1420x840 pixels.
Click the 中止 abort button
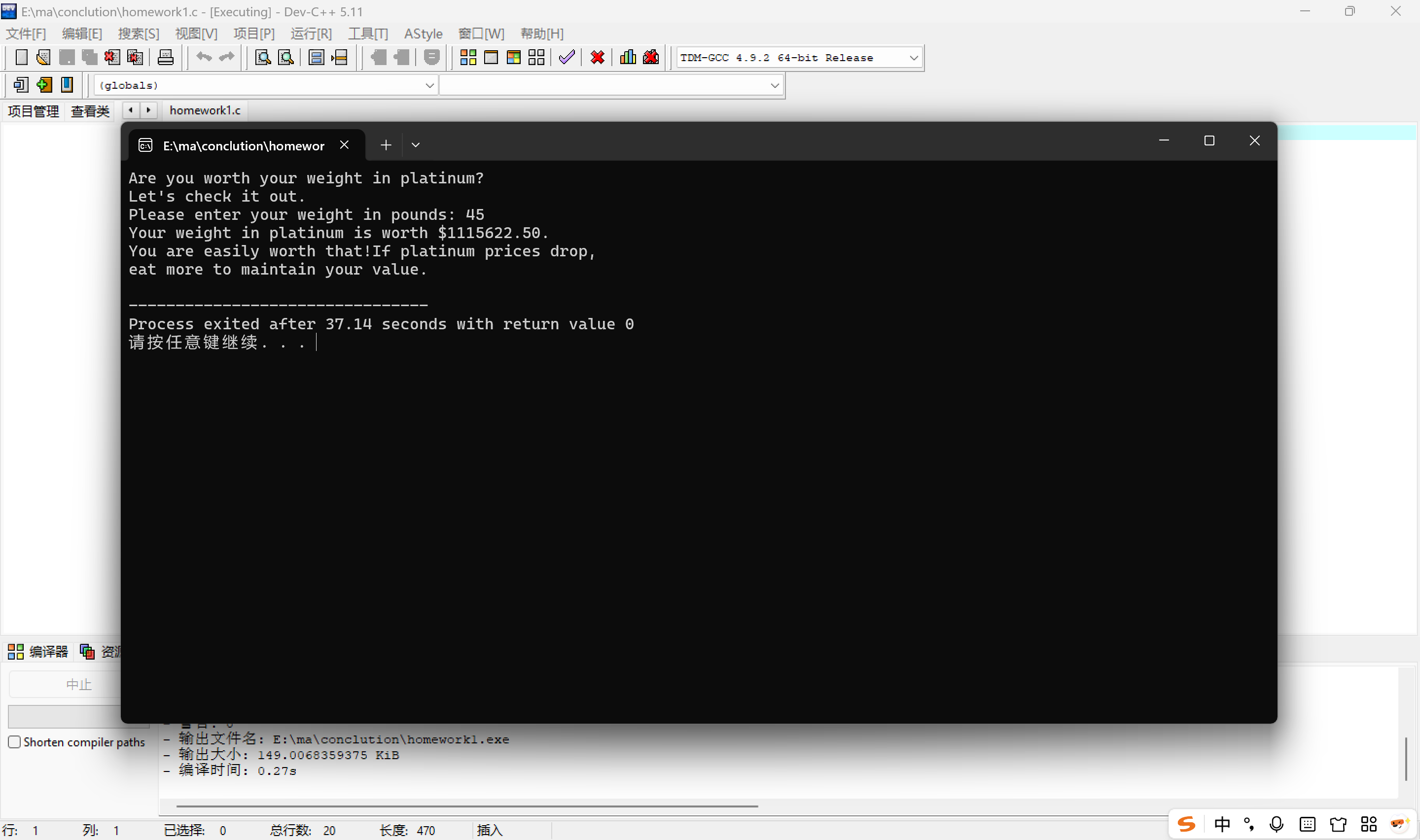(x=79, y=685)
